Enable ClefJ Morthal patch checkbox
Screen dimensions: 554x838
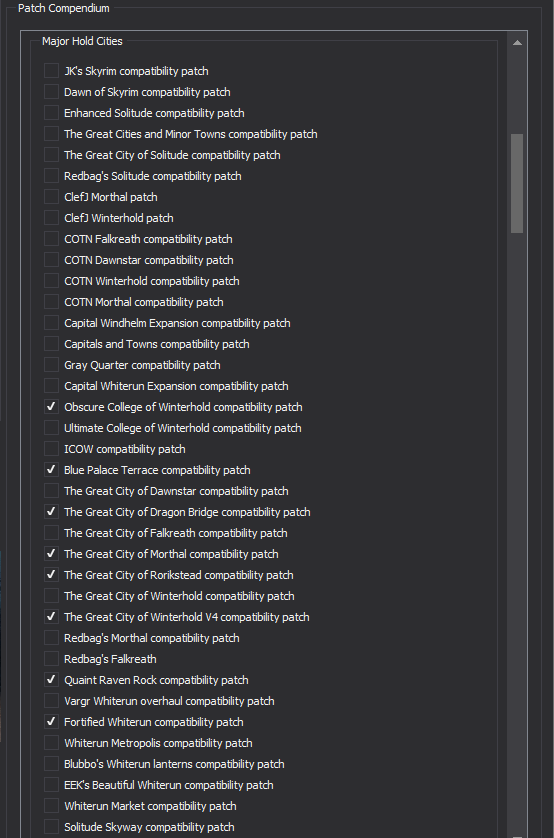click(x=51, y=197)
